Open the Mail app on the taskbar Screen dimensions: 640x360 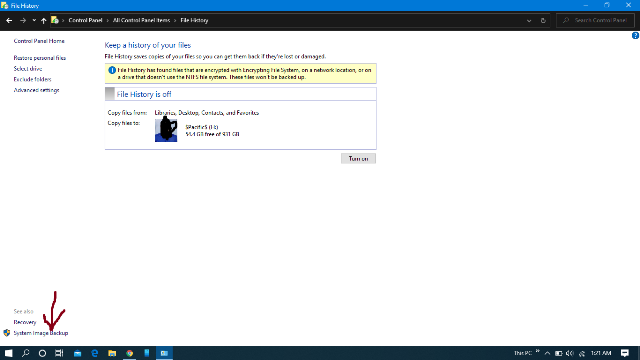tap(78, 353)
